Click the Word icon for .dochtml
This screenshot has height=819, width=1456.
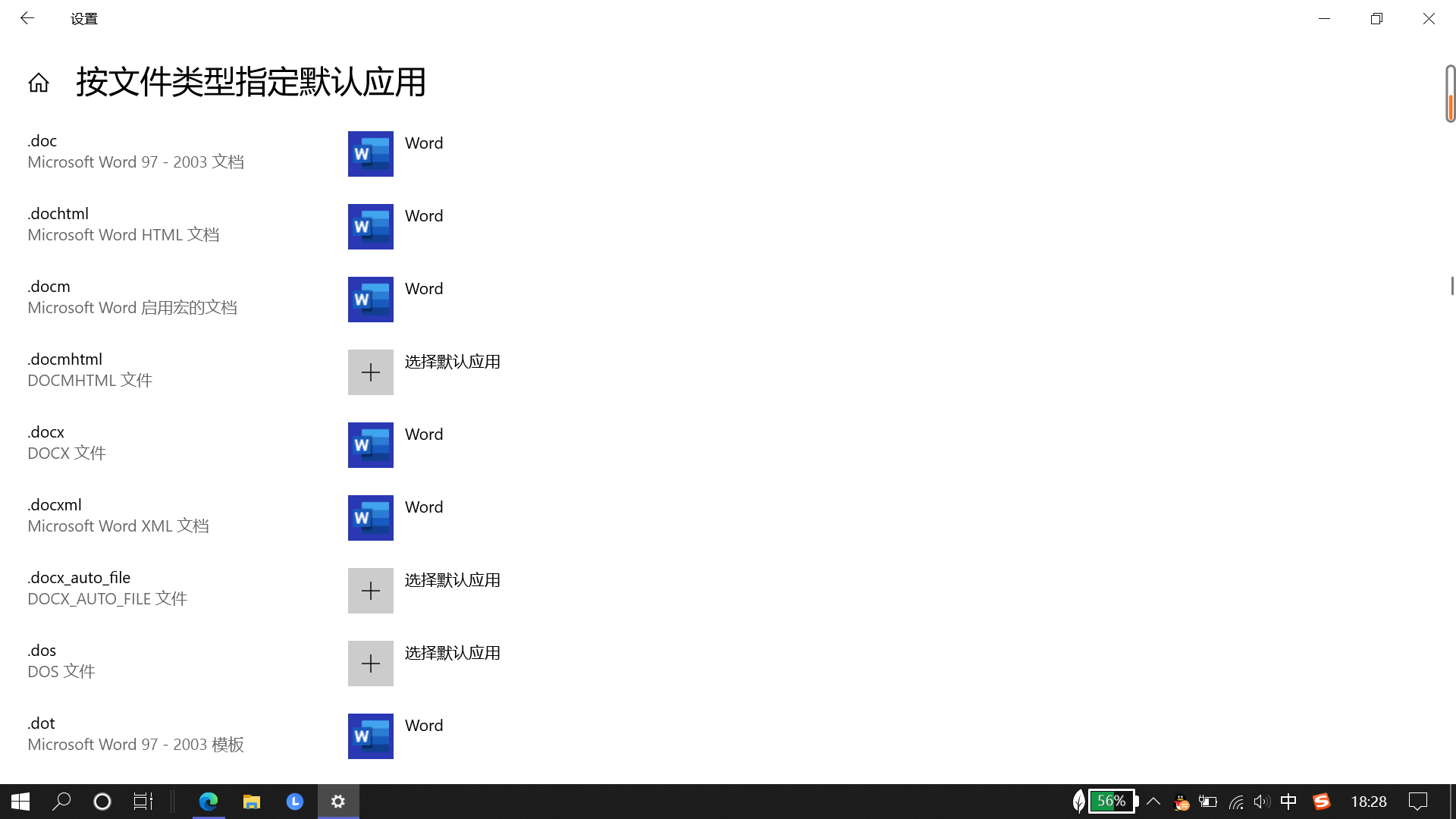tap(370, 227)
